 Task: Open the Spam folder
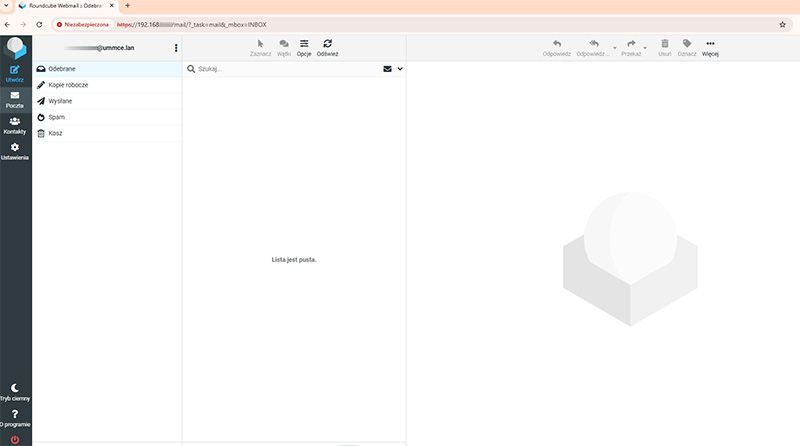click(x=56, y=117)
